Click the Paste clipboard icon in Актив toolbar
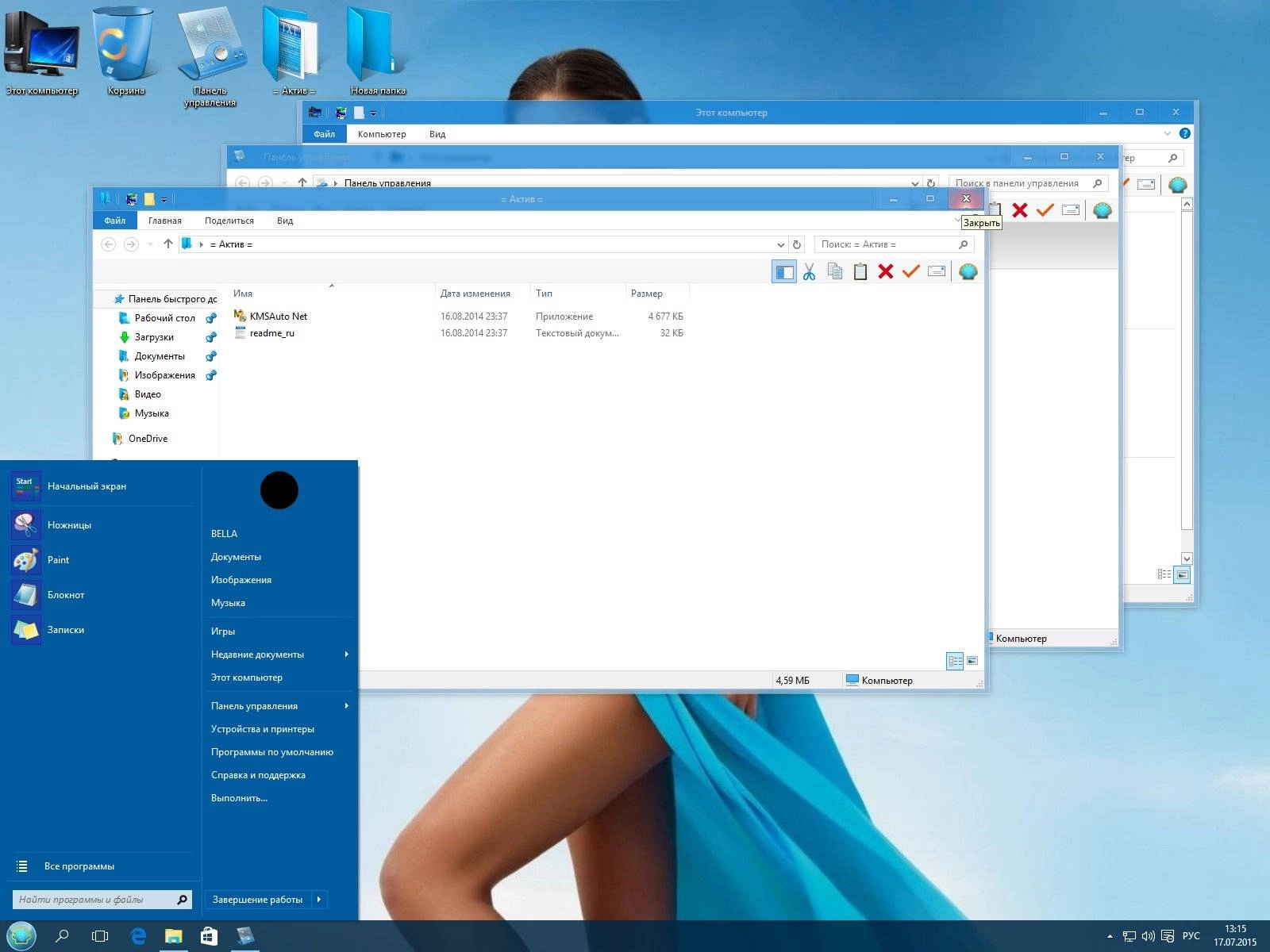The width and height of the screenshot is (1270, 952). point(860,272)
